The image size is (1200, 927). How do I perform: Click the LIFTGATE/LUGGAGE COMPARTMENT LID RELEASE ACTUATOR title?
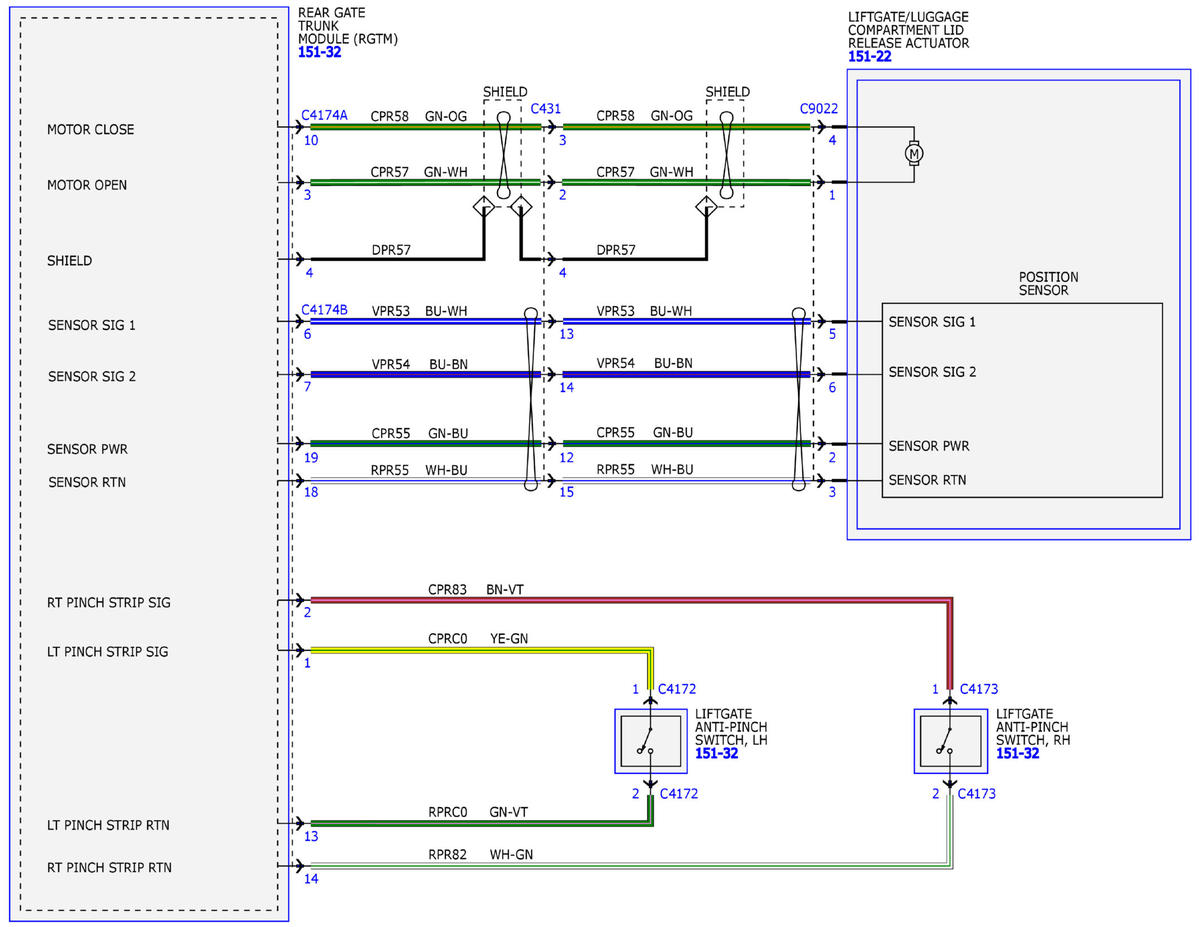click(x=909, y=30)
